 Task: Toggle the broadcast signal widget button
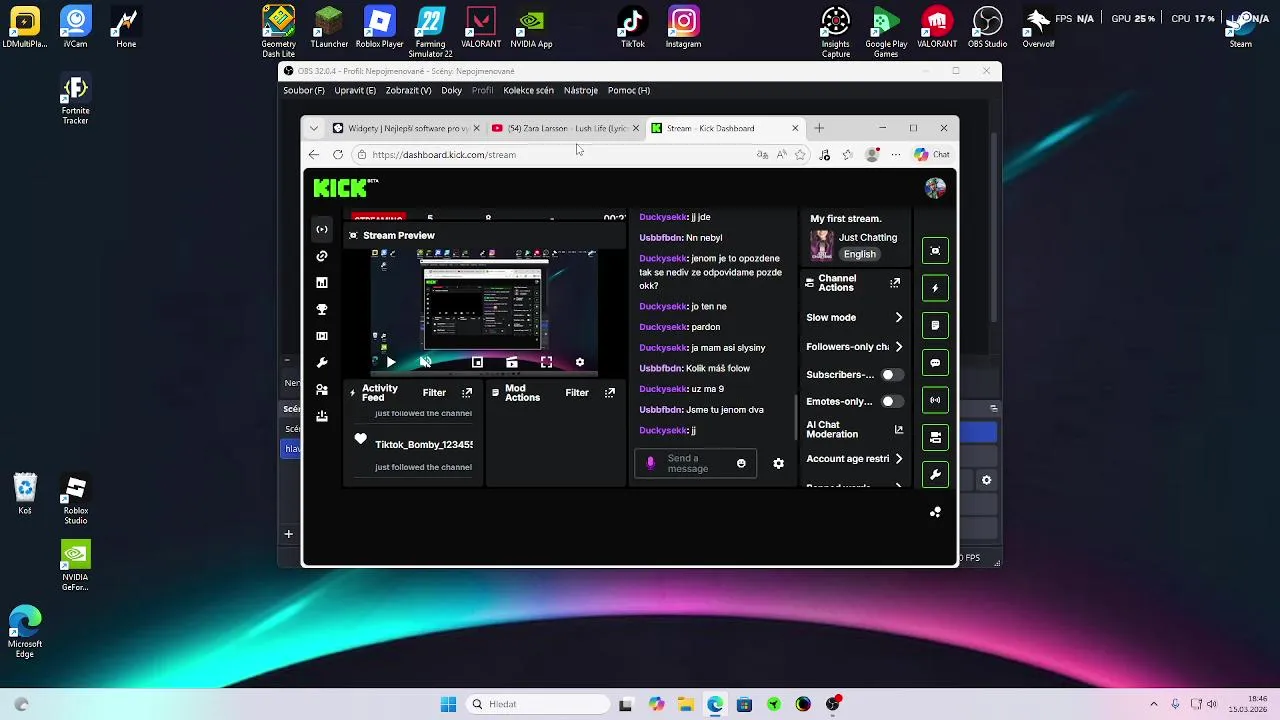[935, 400]
